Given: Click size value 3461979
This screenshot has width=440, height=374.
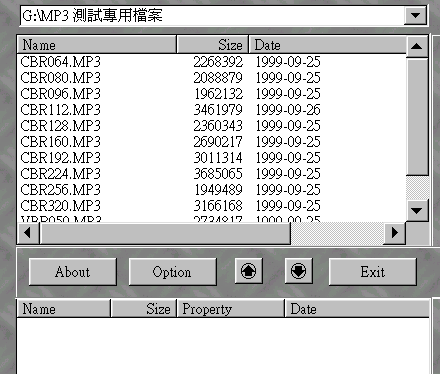Looking at the screenshot, I should pyautogui.click(x=218, y=110).
